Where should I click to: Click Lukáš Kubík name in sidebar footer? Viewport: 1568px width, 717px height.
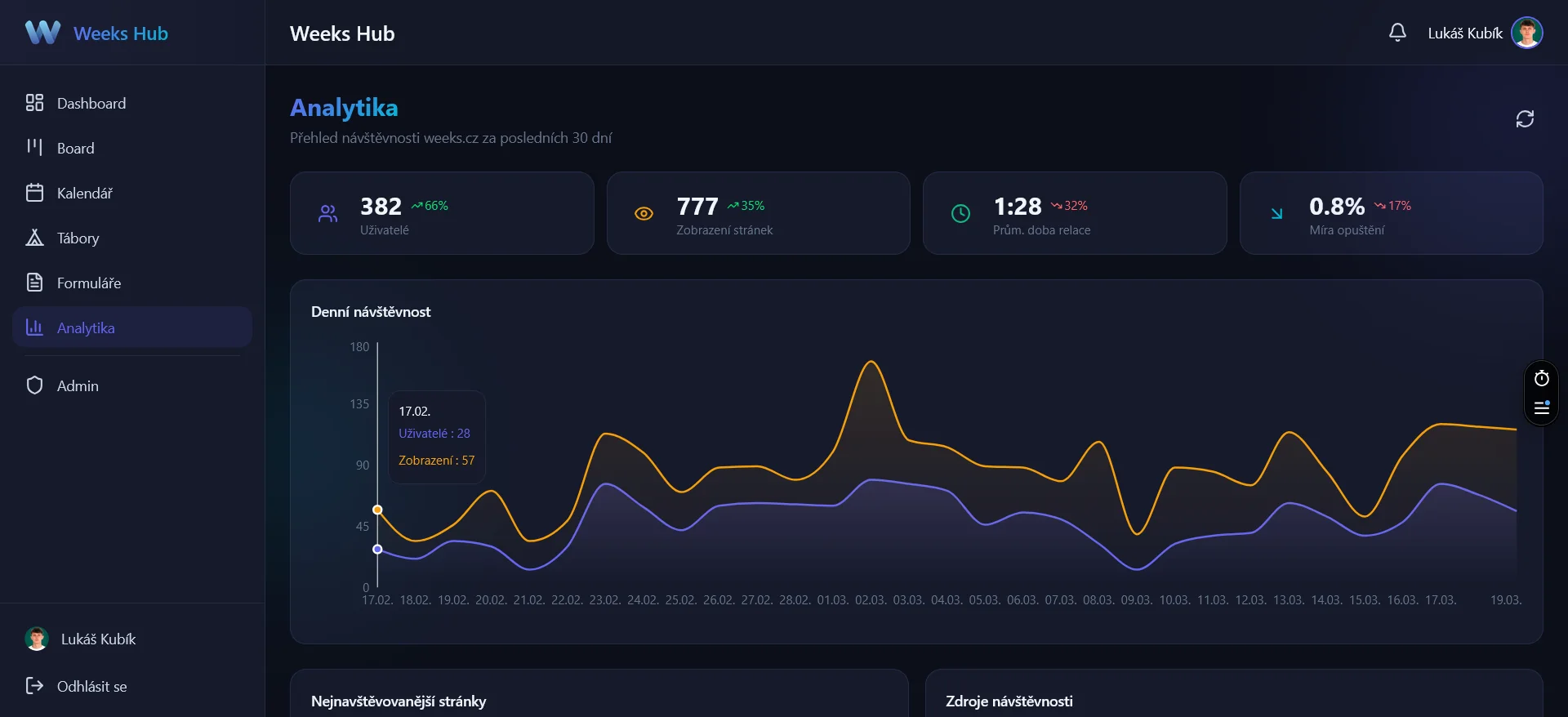coord(98,639)
